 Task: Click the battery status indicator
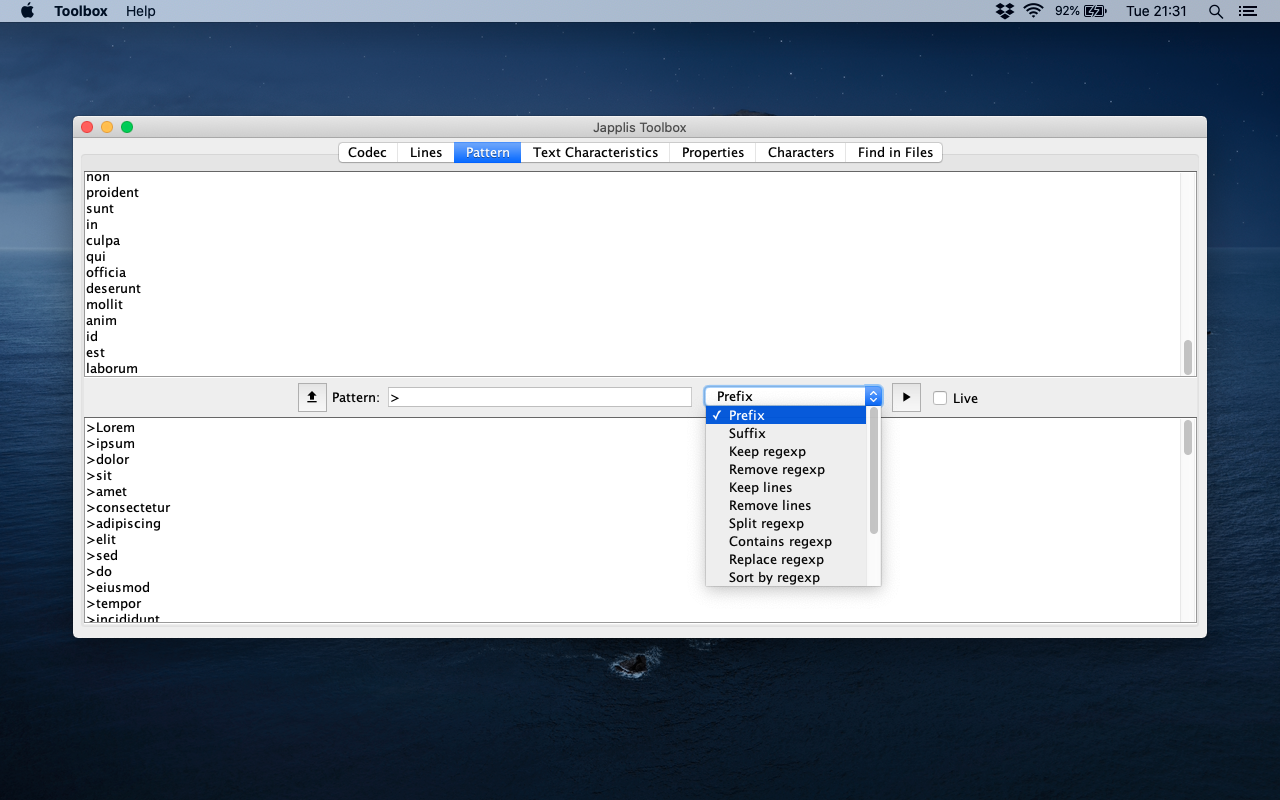[1081, 11]
